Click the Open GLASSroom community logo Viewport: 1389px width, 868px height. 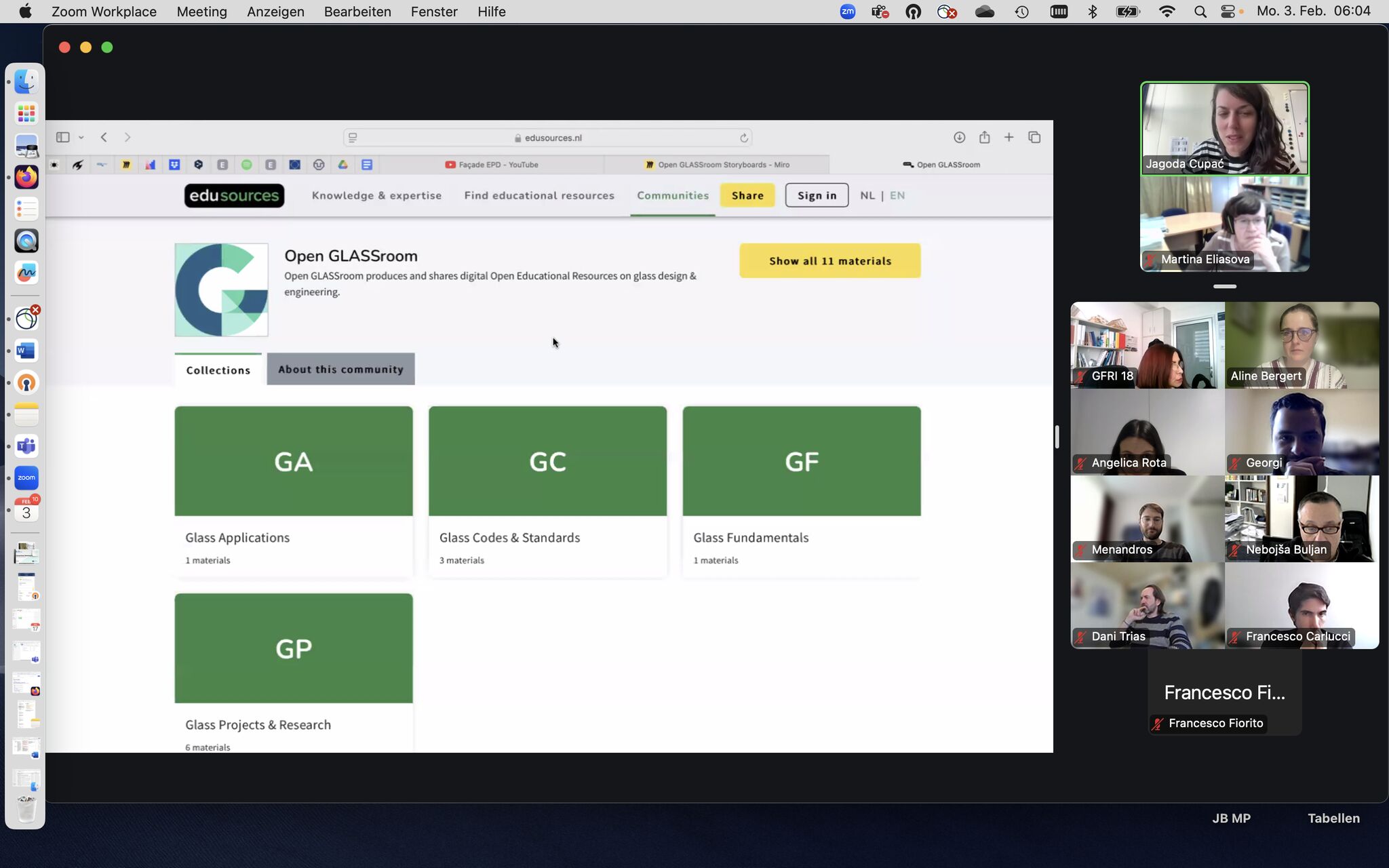[221, 290]
